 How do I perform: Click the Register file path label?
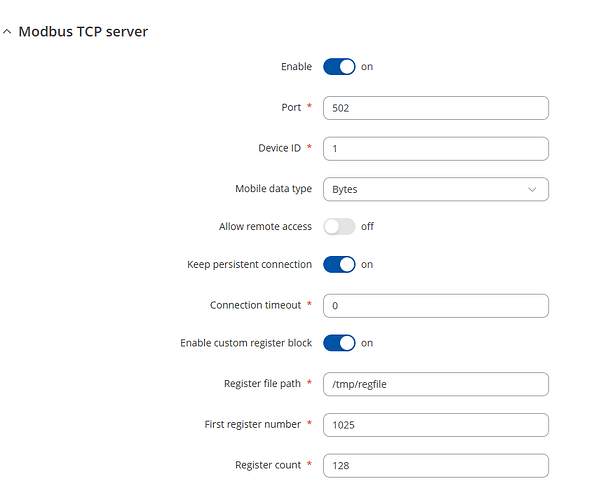coord(262,384)
